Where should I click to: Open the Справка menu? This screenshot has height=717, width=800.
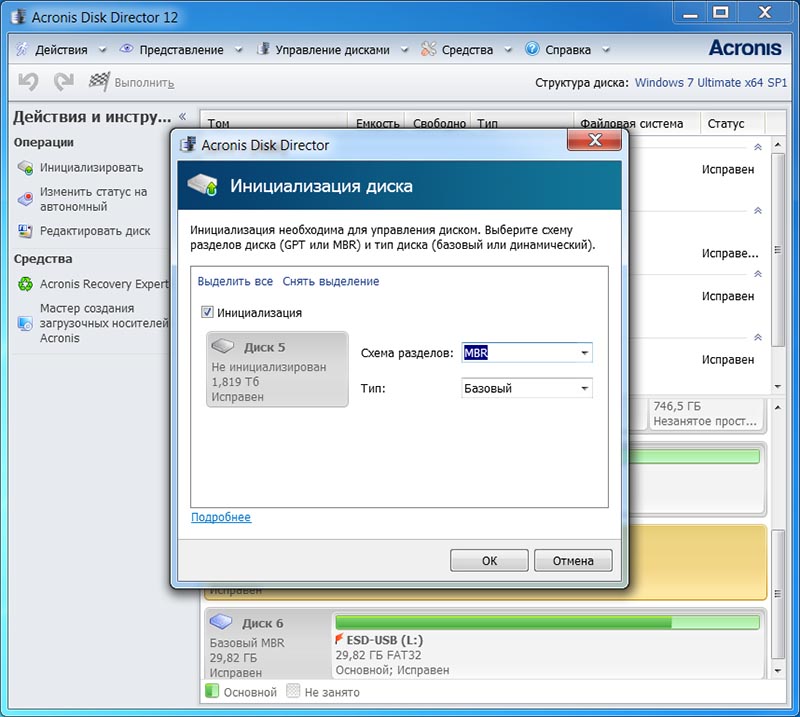click(568, 50)
